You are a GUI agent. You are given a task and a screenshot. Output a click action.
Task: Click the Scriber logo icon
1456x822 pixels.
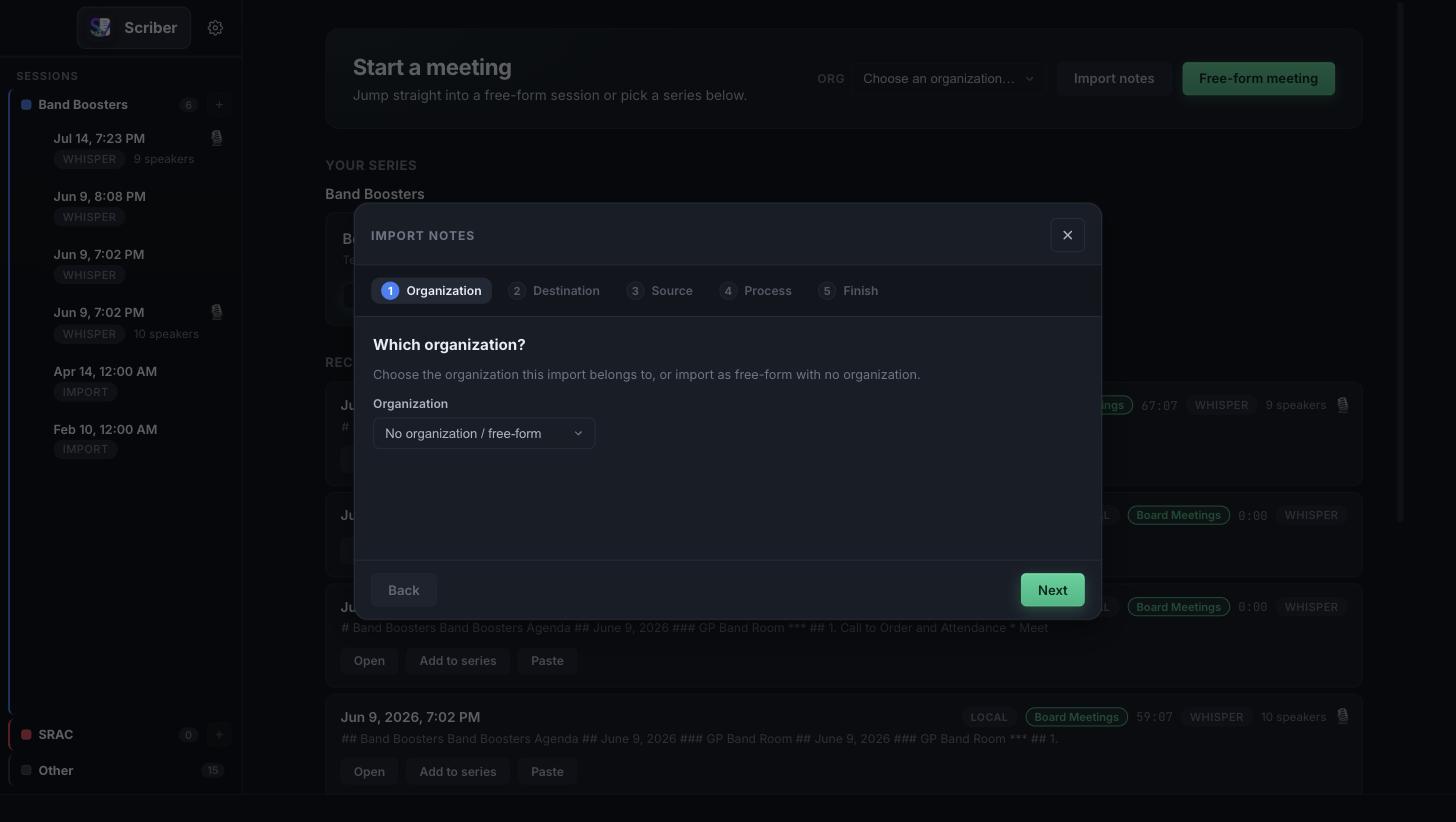tap(100, 28)
